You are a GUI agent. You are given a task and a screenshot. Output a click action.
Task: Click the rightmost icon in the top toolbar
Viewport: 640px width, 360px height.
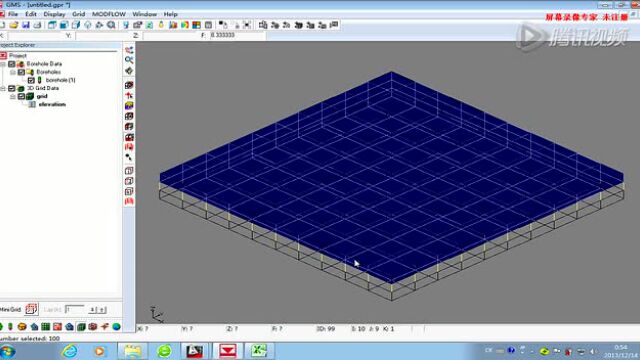point(334,25)
